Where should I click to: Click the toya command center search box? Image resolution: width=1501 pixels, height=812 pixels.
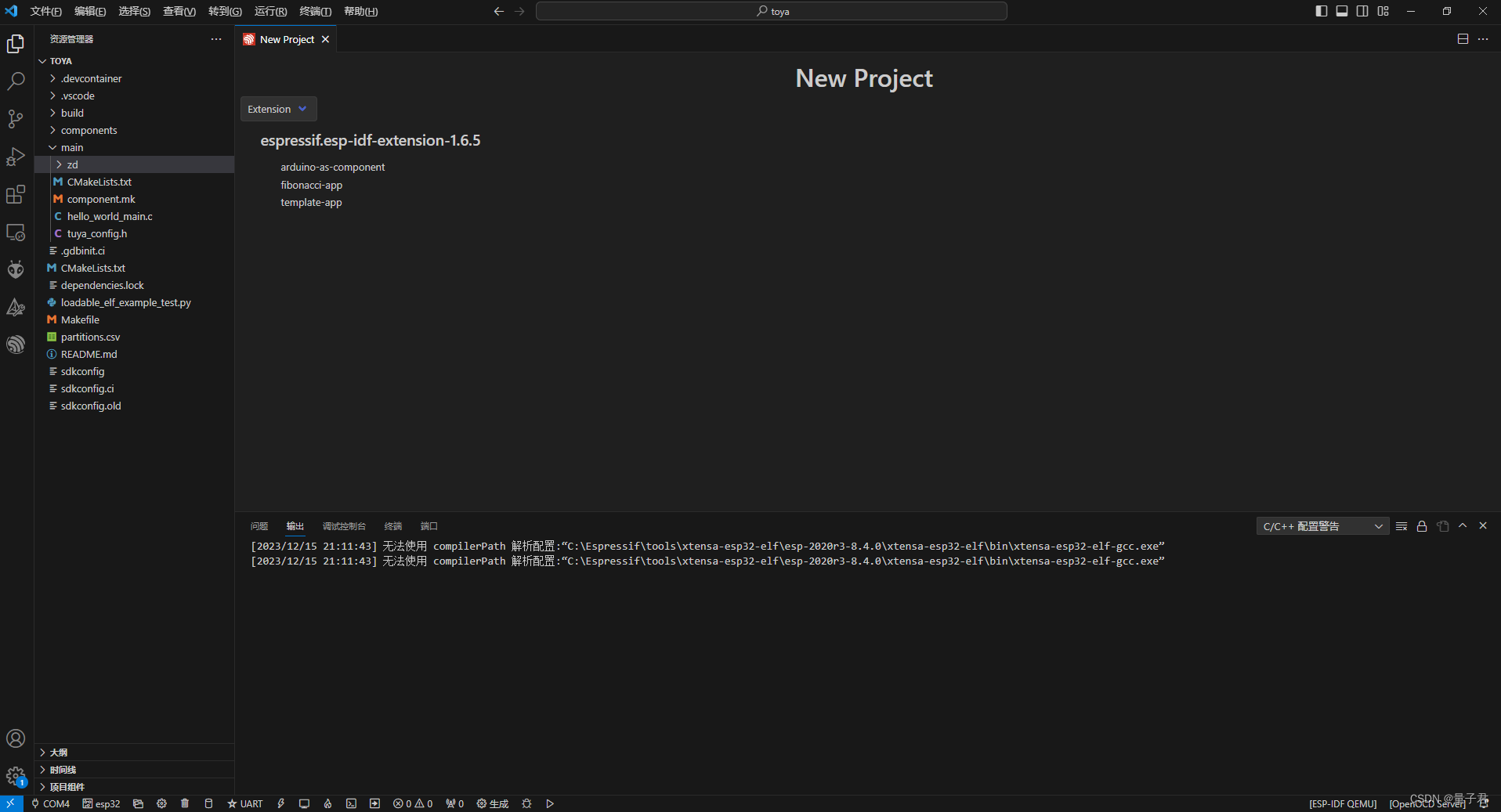(772, 11)
